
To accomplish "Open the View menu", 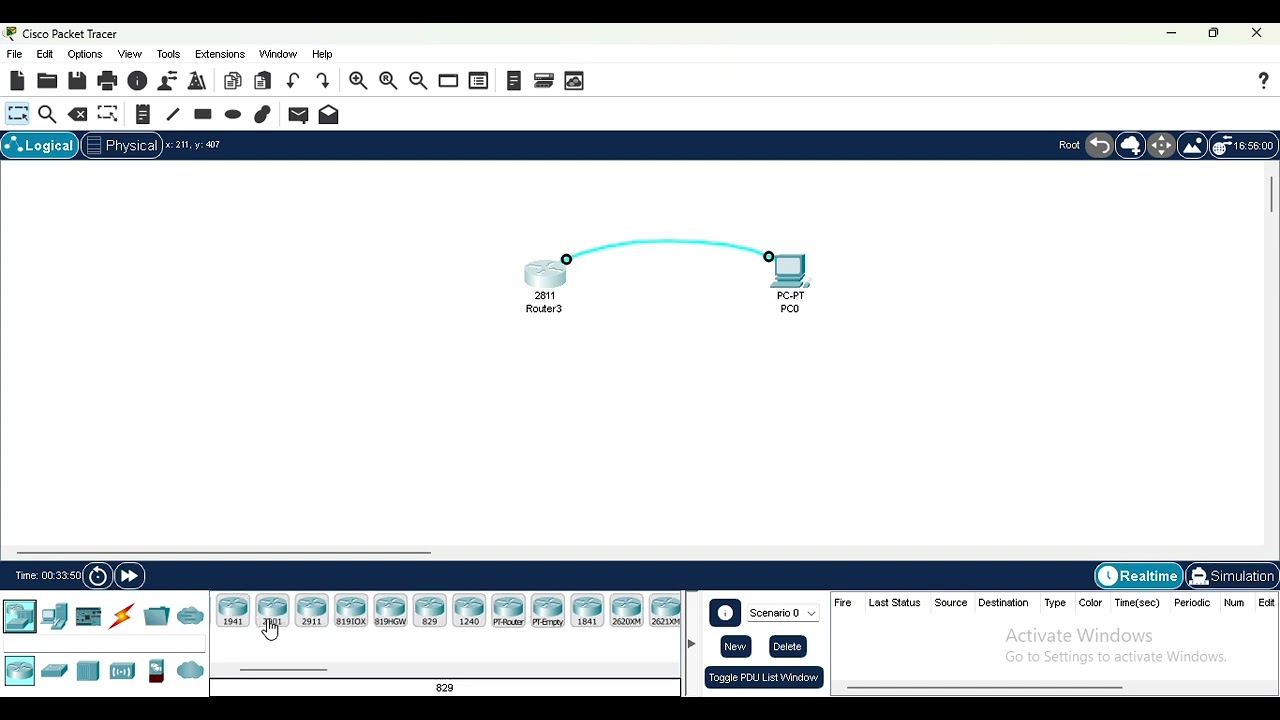I will point(130,54).
